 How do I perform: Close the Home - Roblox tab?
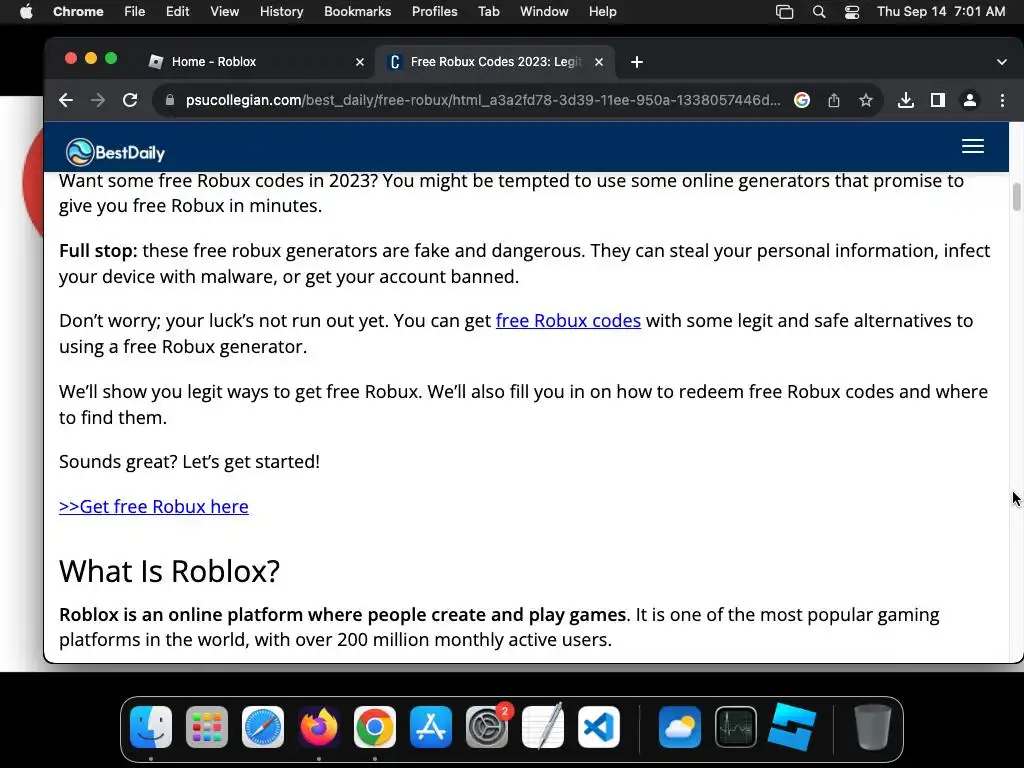coord(360,62)
